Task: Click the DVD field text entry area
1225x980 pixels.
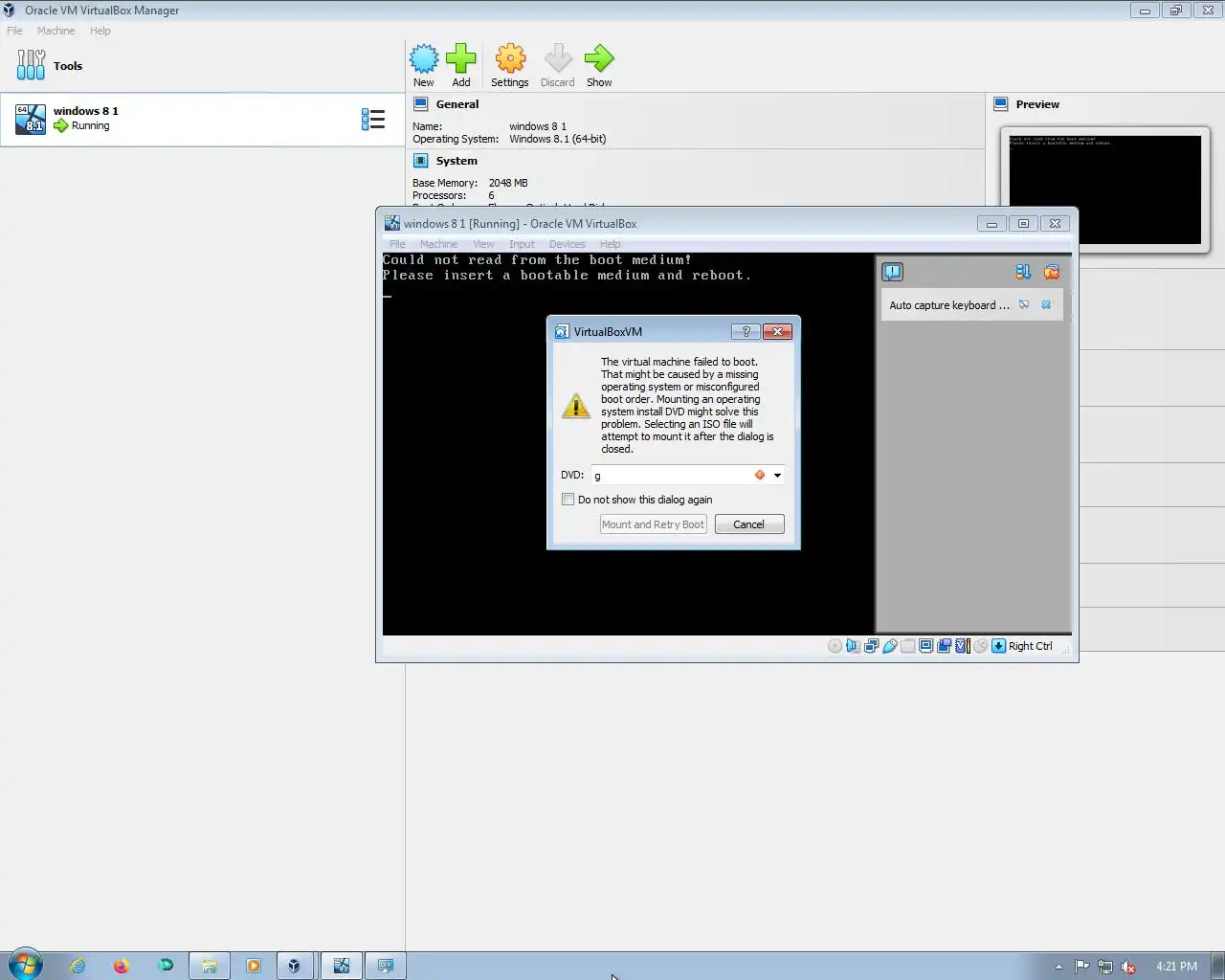Action: coord(672,476)
